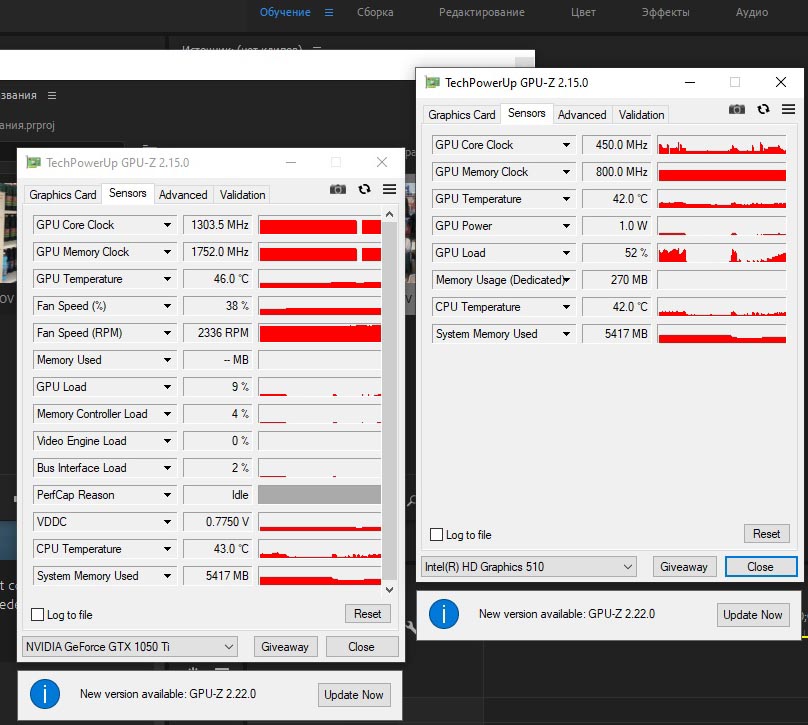Click sensor list scrollbar thumb in NVIDIA window

390,401
